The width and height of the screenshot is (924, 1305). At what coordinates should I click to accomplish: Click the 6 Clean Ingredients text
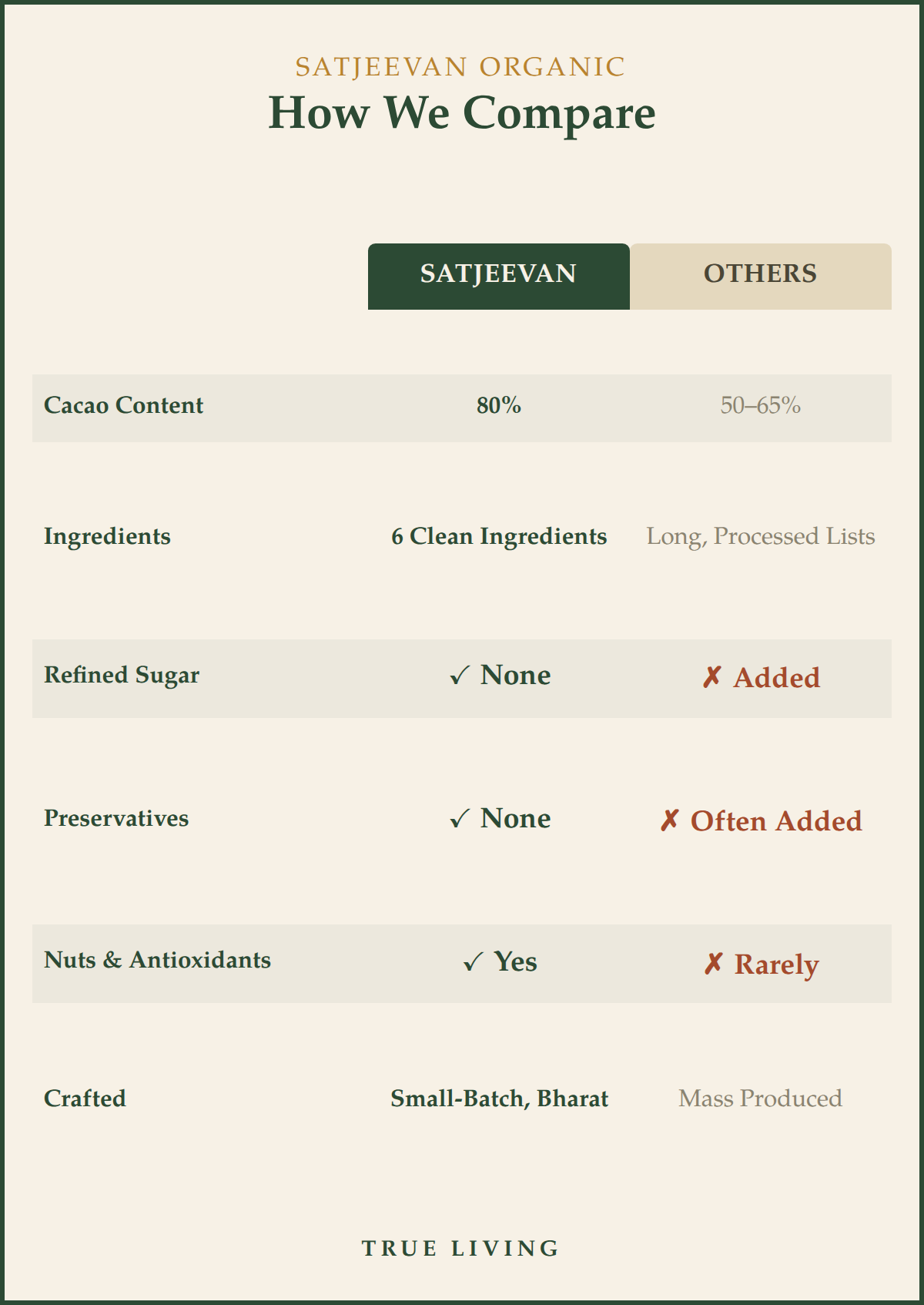(x=499, y=536)
